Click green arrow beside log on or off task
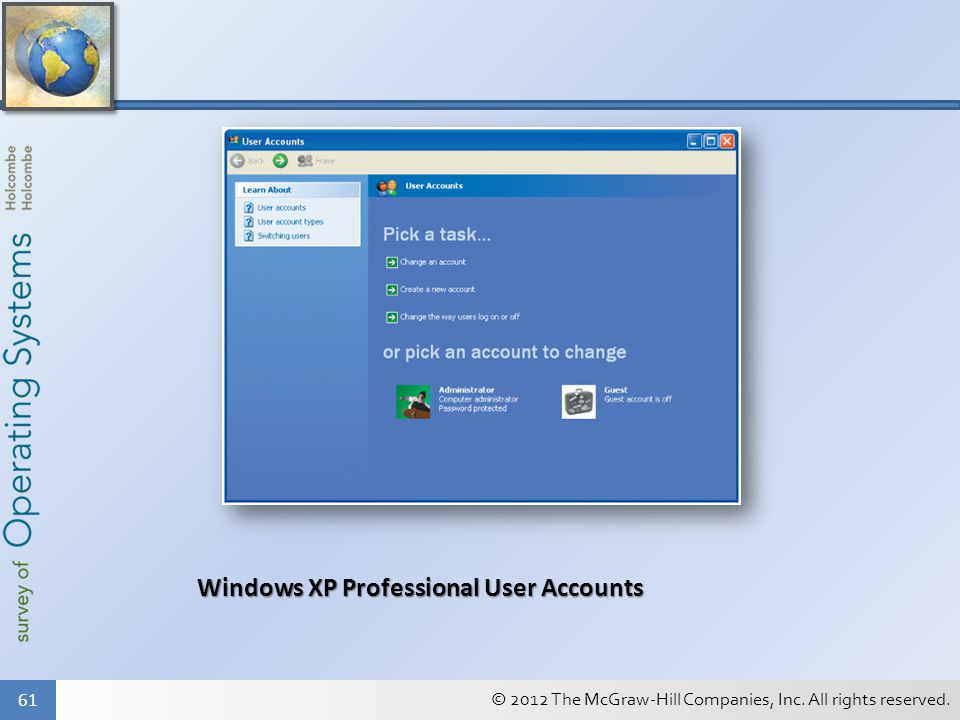The image size is (960, 720). 392,317
